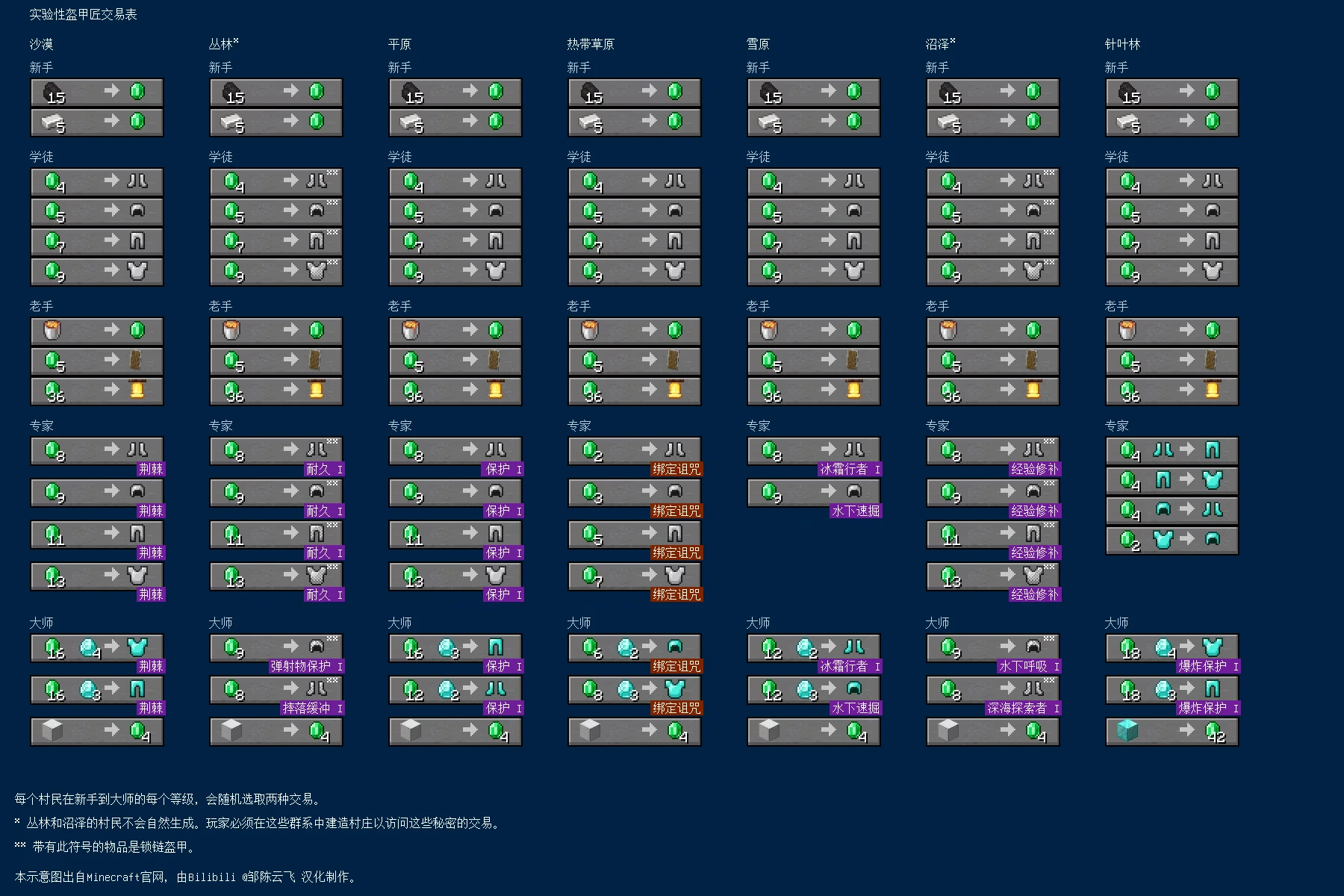
Task: Click the diamond helmet icon in 雪原 大师
Action: pyautogui.click(x=854, y=688)
